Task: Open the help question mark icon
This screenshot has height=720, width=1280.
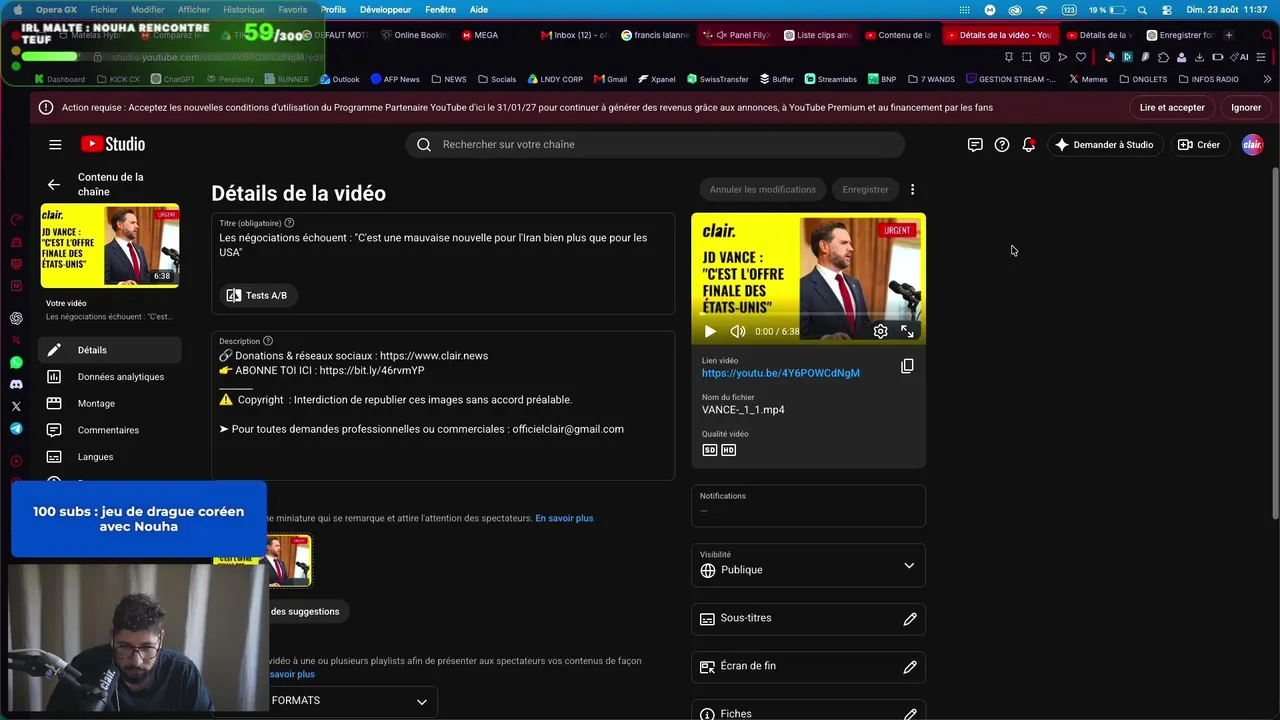Action: 1002,145
